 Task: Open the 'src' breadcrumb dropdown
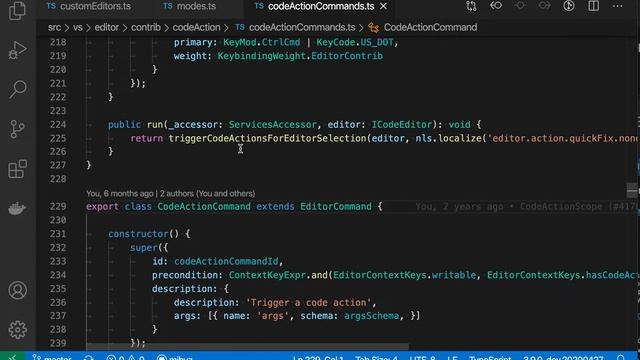coord(54,27)
